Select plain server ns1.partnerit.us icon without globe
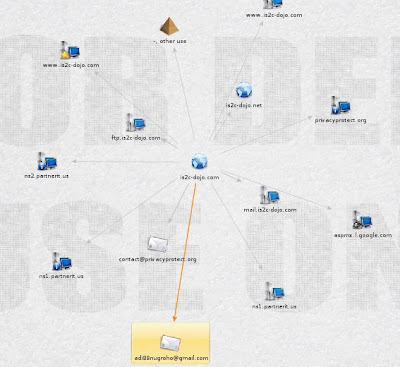The image size is (400, 367). tap(275, 291)
